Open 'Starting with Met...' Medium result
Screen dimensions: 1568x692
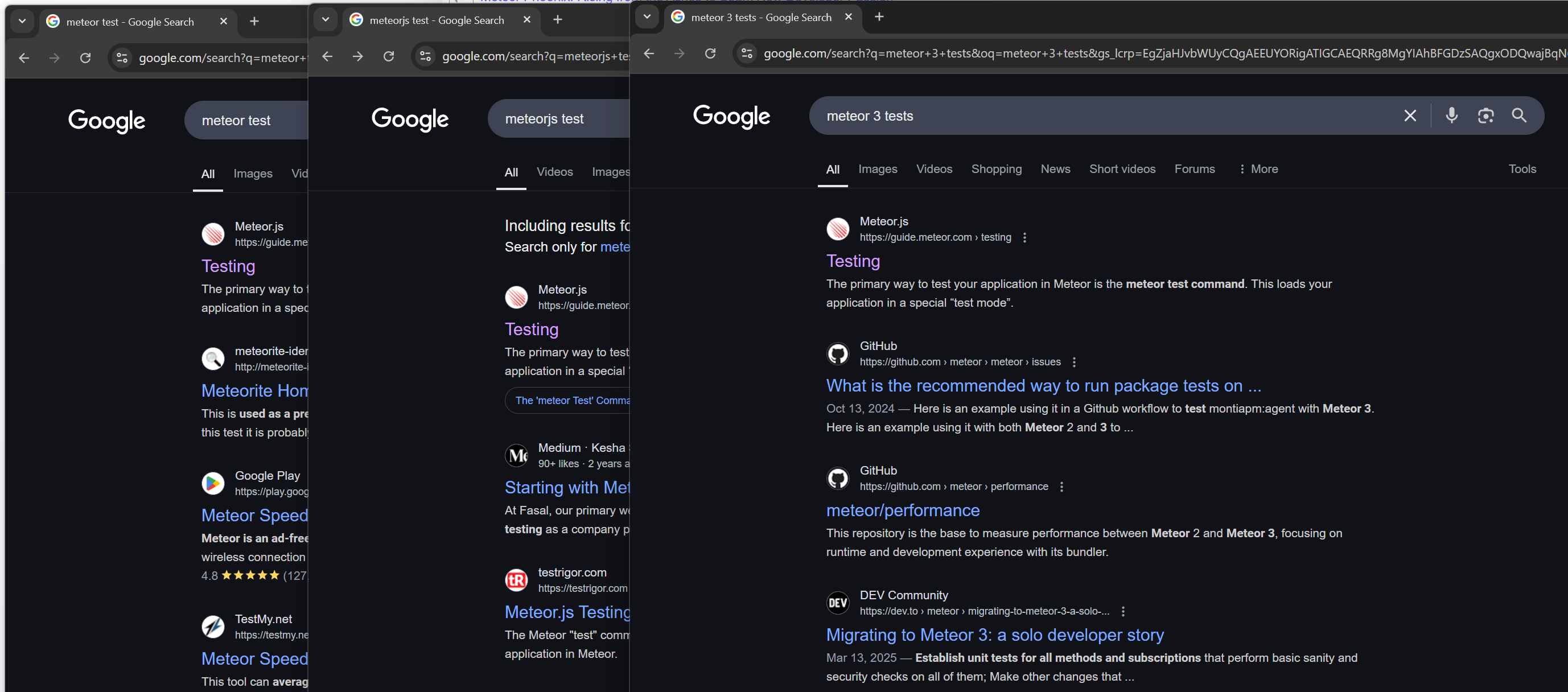(x=567, y=488)
